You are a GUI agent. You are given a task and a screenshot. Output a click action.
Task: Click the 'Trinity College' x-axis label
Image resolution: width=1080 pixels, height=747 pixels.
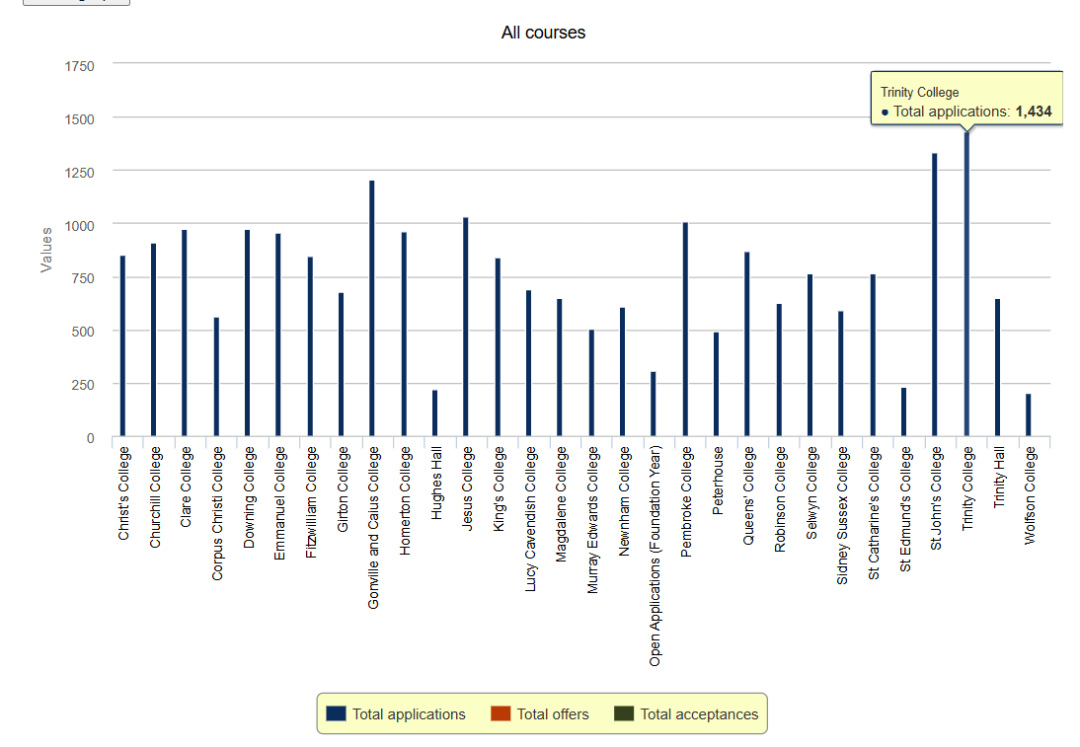(967, 488)
